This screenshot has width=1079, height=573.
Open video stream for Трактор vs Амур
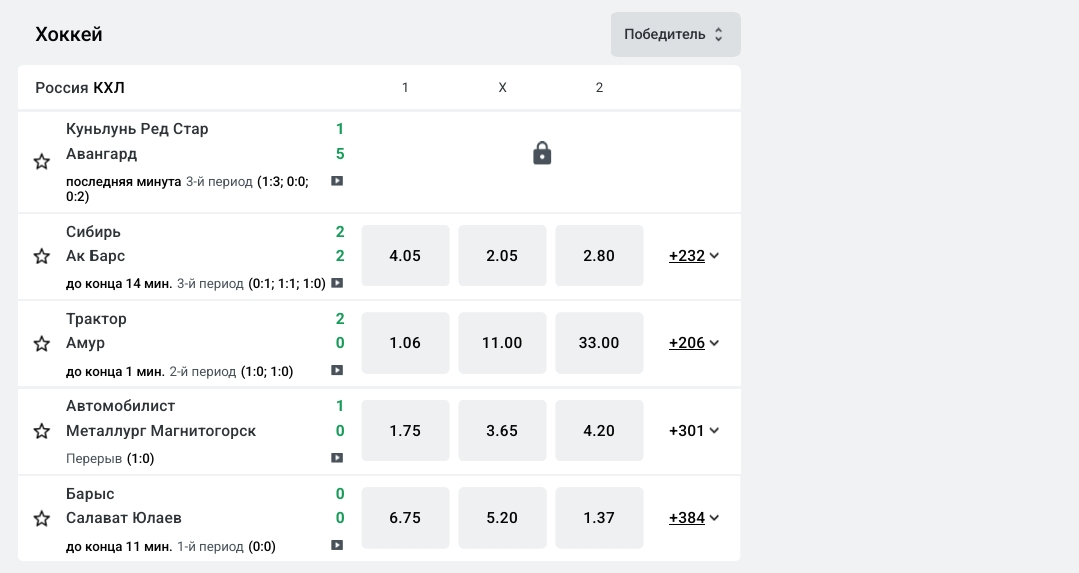pyautogui.click(x=337, y=371)
